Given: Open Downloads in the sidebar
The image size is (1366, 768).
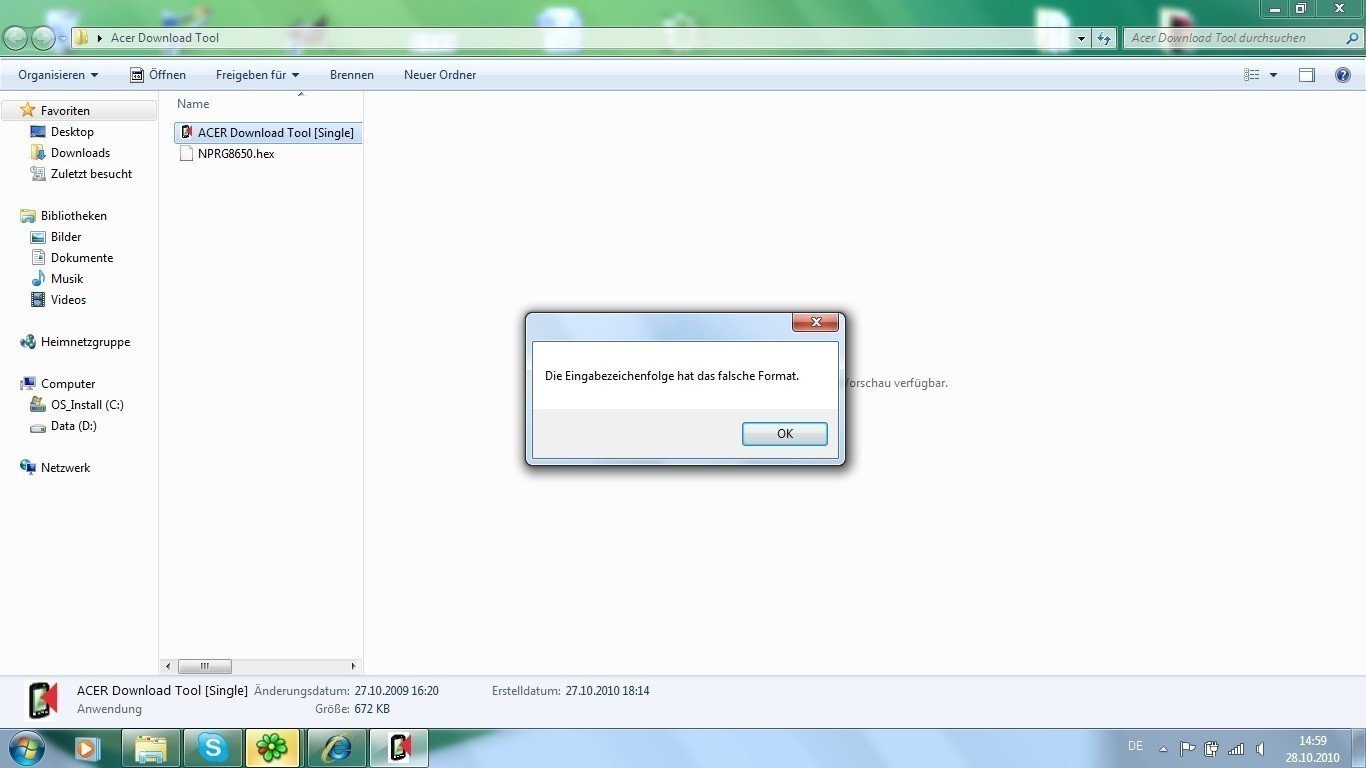Looking at the screenshot, I should pos(80,153).
